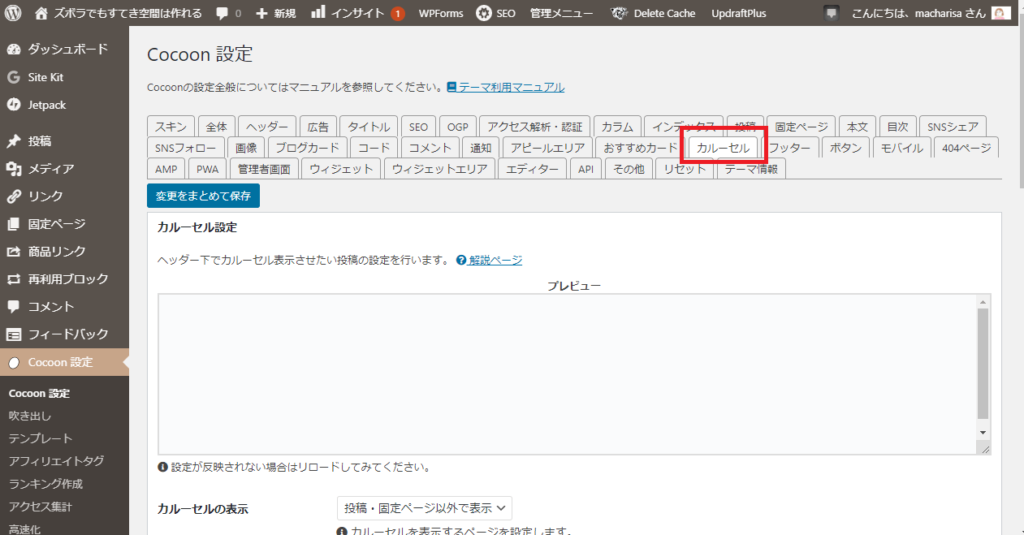Open 再利用ブロック via its loop icon
This screenshot has height=535, width=1024.
14,279
